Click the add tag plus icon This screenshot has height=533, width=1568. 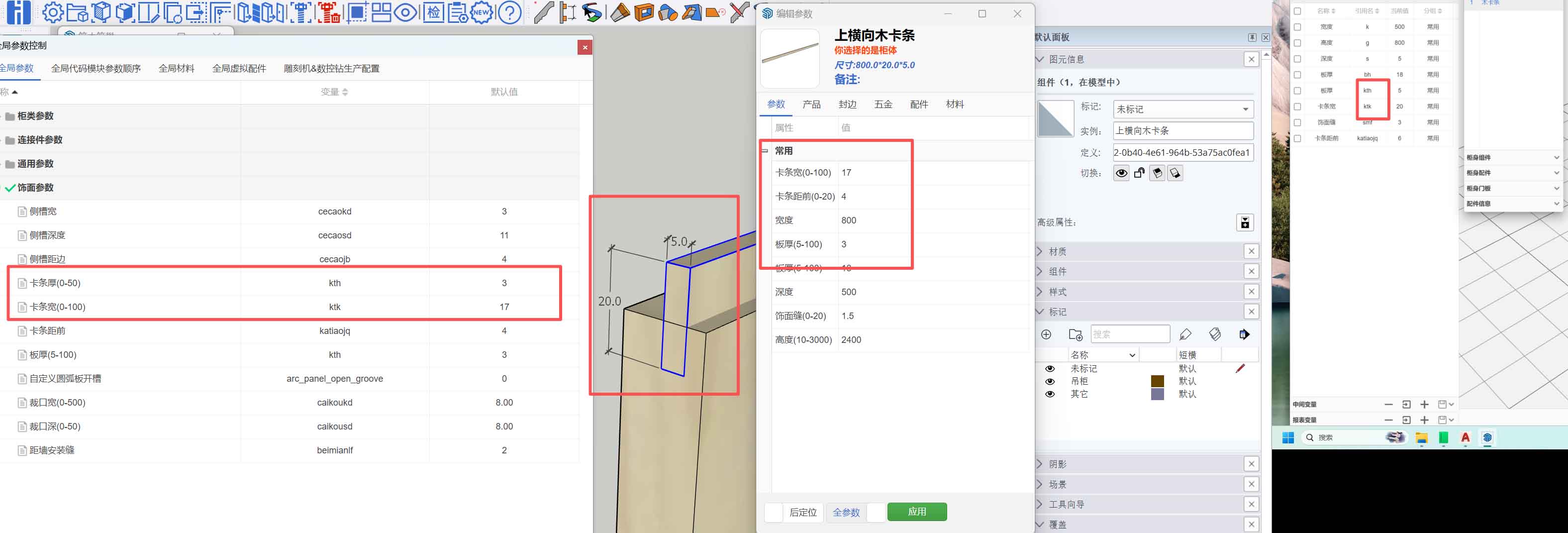pos(1046,334)
